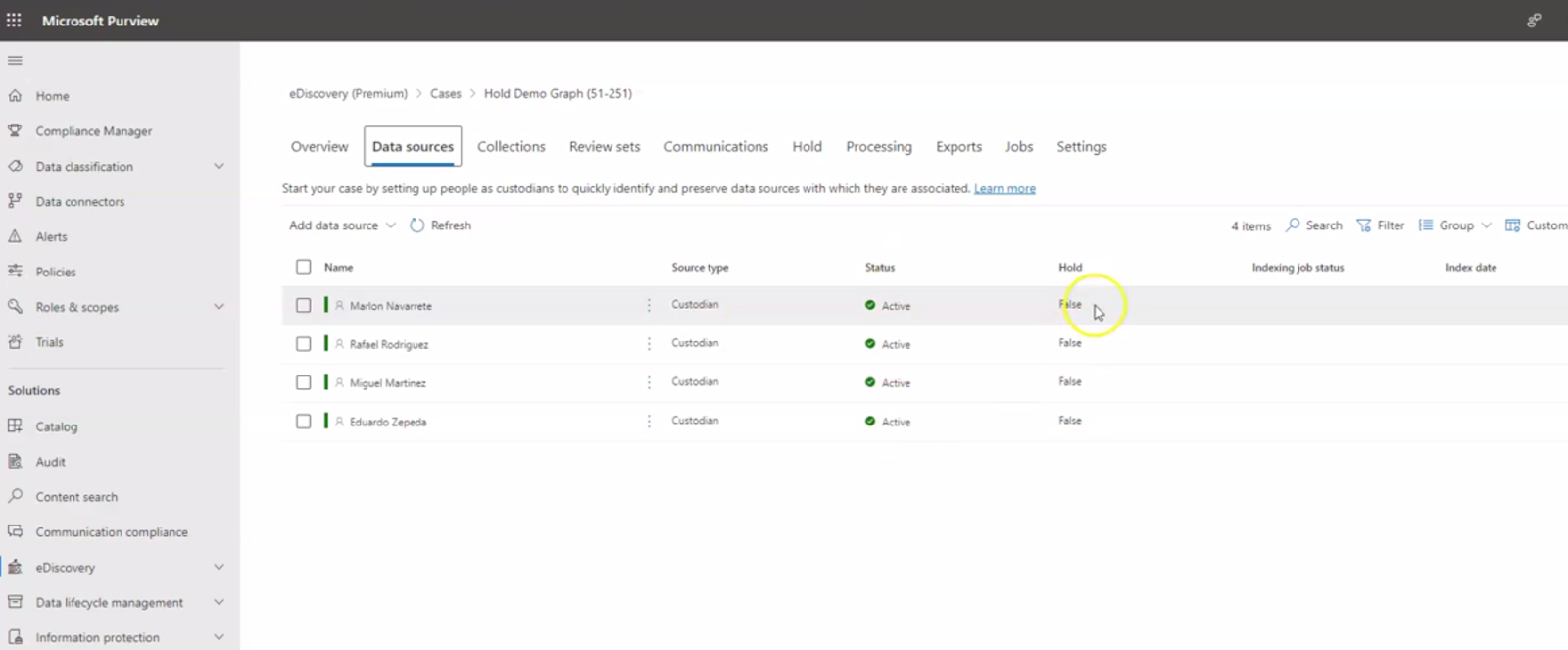
Task: Sort by the Status column header
Action: click(x=880, y=267)
